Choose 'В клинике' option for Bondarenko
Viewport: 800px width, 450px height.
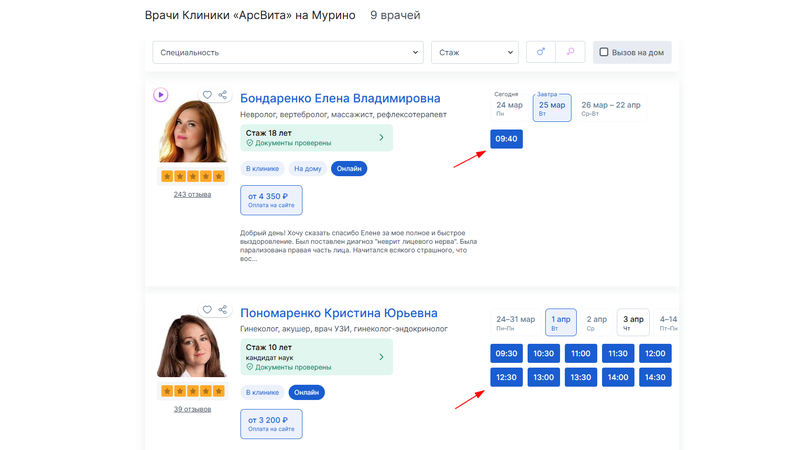coord(262,168)
